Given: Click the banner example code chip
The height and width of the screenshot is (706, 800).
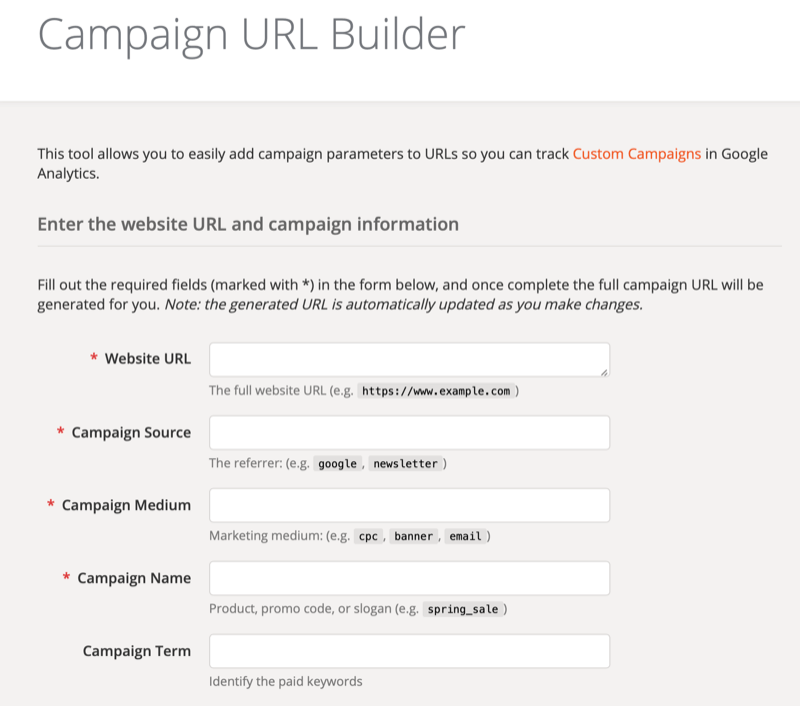Looking at the screenshot, I should point(413,536).
